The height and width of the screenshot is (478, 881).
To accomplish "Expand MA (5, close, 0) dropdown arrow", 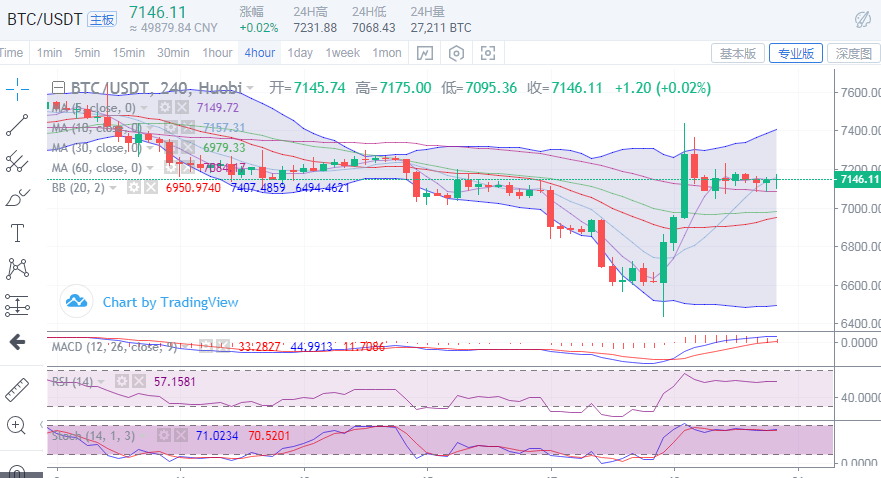I will coord(144,108).
